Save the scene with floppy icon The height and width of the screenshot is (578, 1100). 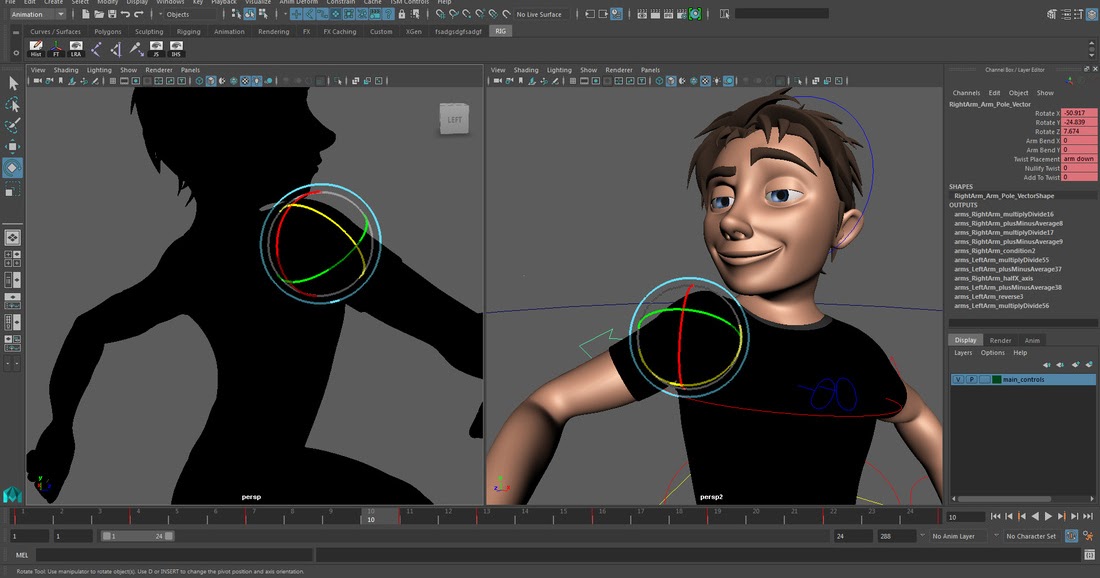tap(112, 14)
